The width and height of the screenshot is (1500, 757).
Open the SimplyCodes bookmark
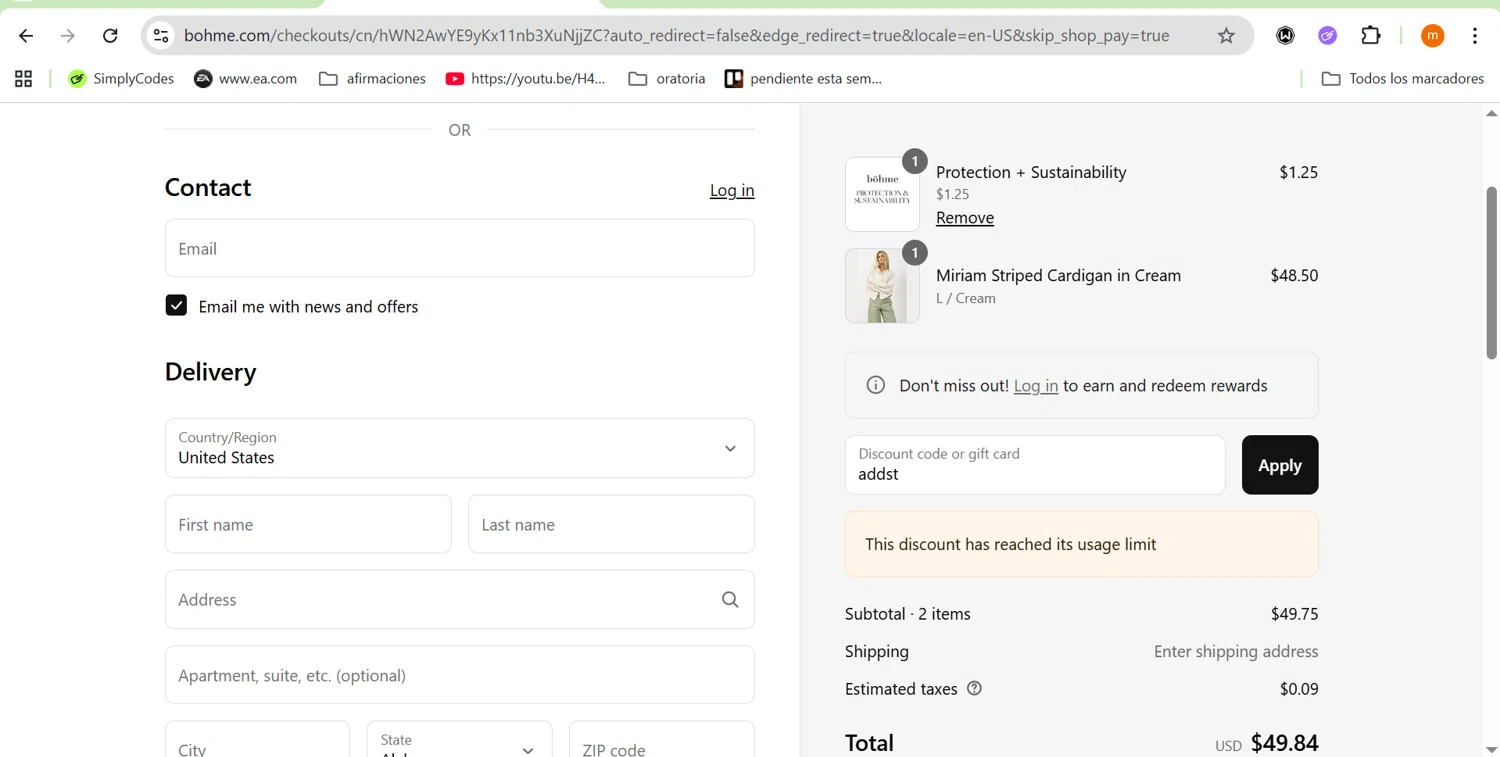tap(121, 79)
